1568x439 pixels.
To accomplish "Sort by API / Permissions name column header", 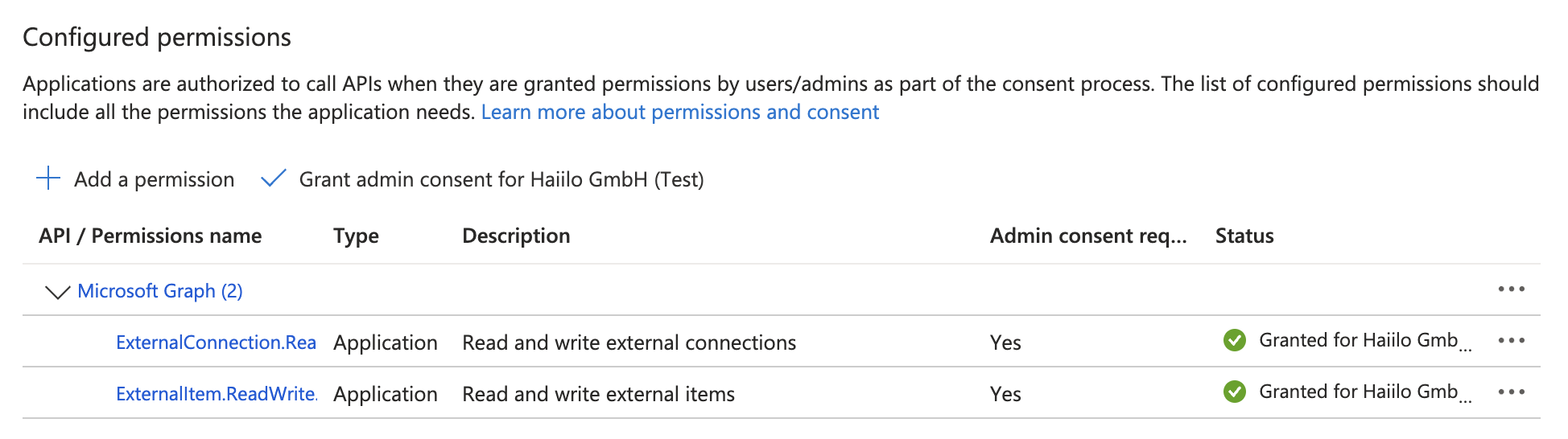I will pos(150,236).
